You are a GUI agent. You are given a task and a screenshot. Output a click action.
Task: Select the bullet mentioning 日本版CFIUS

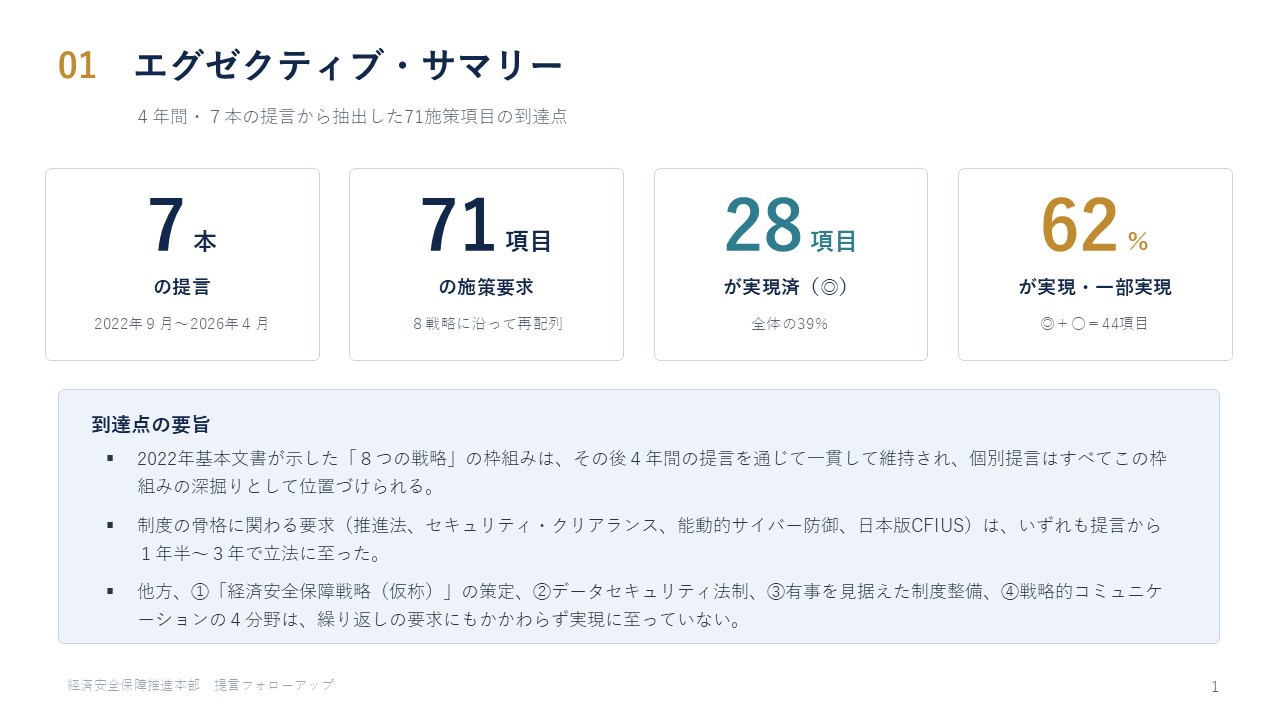[x=650, y=539]
